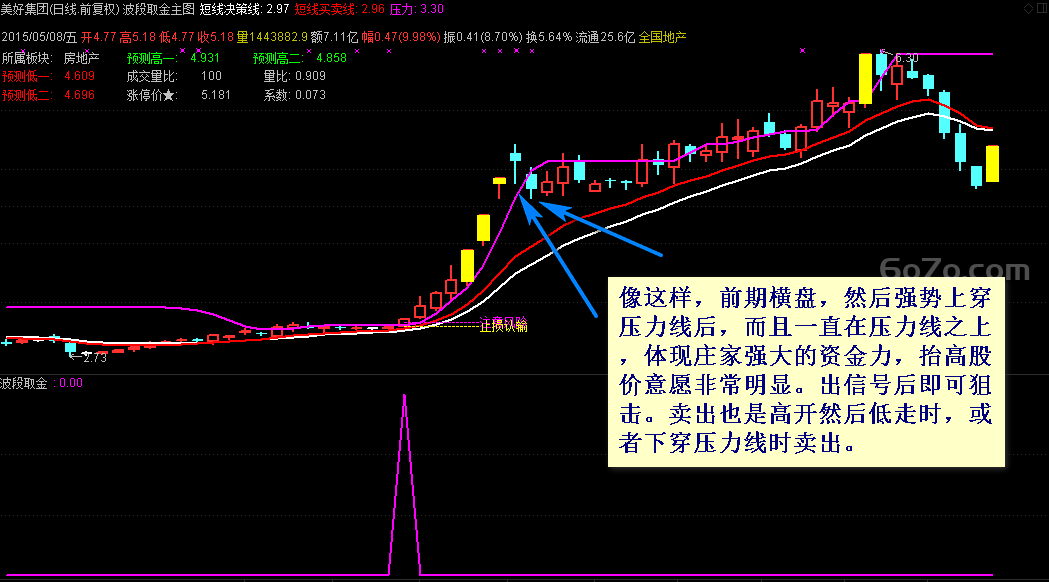Click the 2.73 low price arrow marker
This screenshot has height=582, width=1049.
[x=88, y=357]
